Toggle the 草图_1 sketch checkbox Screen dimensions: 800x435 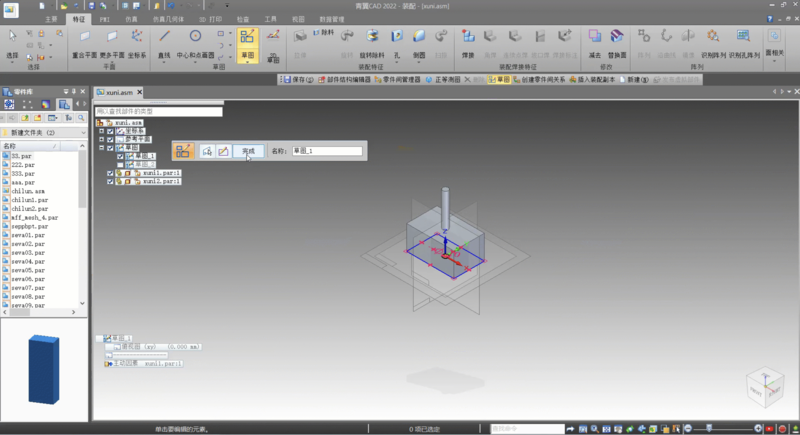coord(121,156)
